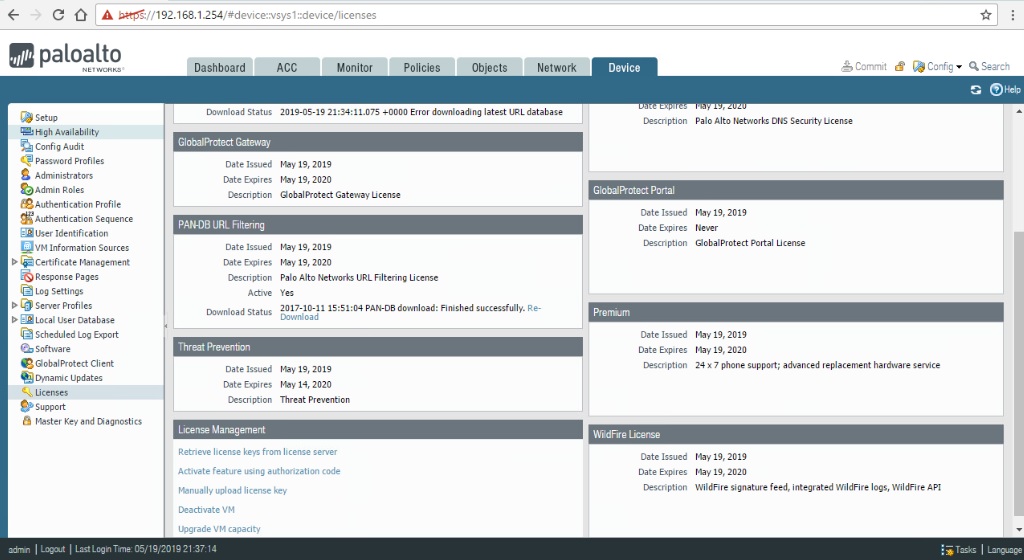The image size is (1024, 560).
Task: Open the Server Profiles icon
Action: coord(26,305)
